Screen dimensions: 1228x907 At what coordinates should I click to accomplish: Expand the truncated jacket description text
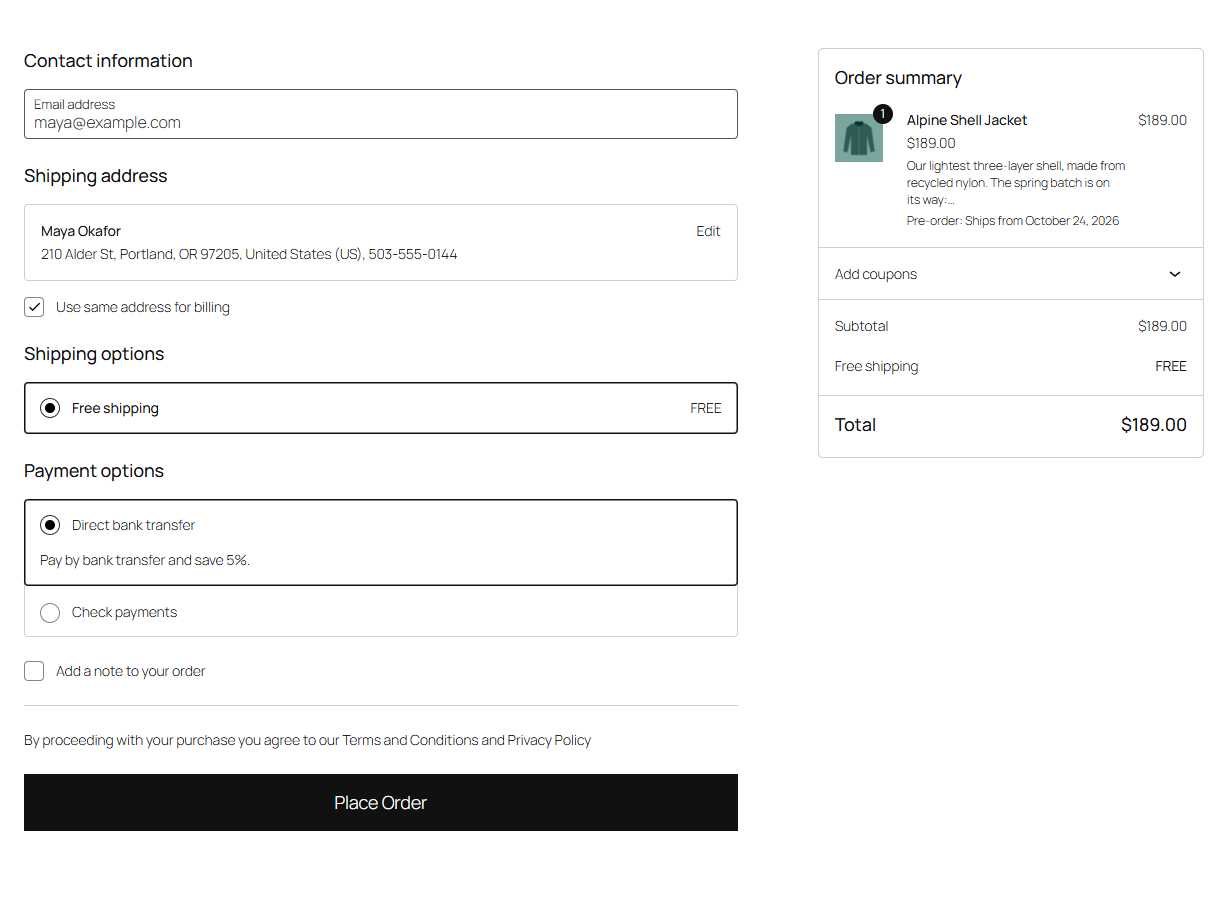(1016, 183)
